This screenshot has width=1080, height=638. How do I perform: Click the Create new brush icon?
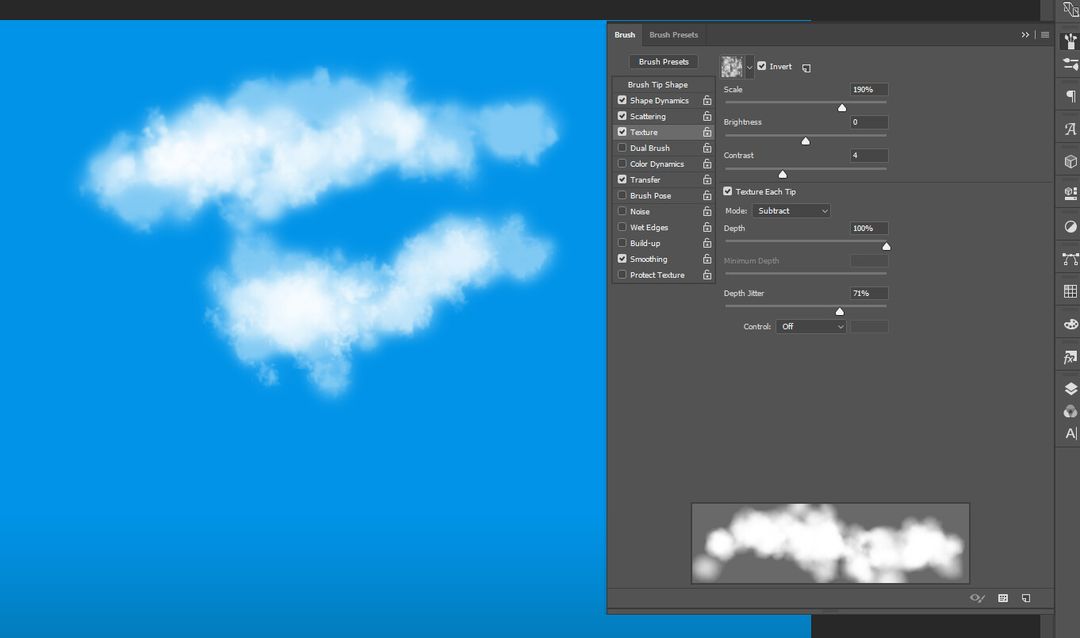click(x=1026, y=598)
